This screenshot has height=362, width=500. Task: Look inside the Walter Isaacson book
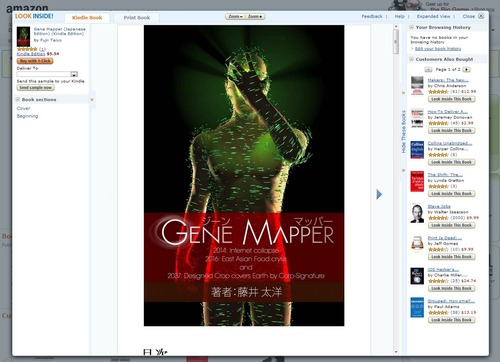[x=451, y=225]
